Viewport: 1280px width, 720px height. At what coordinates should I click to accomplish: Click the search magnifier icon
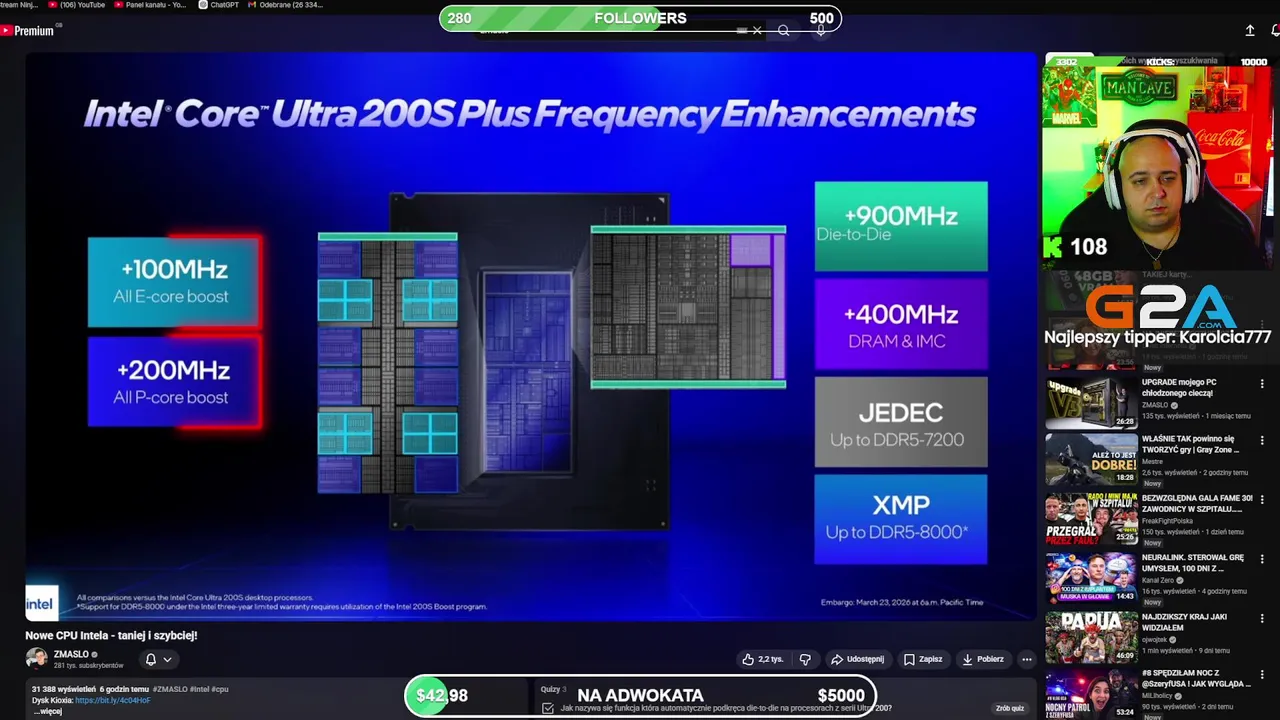click(784, 31)
